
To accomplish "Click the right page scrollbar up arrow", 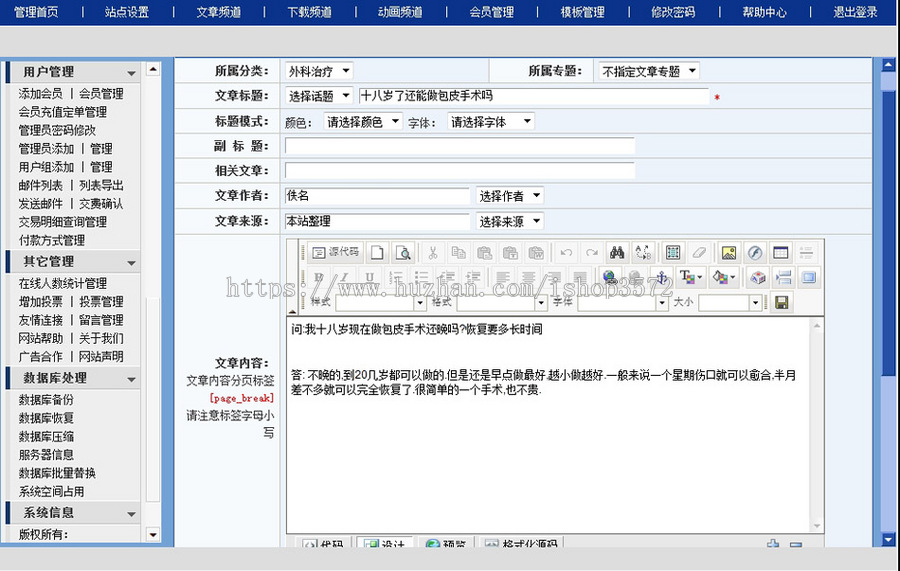I will [x=889, y=65].
